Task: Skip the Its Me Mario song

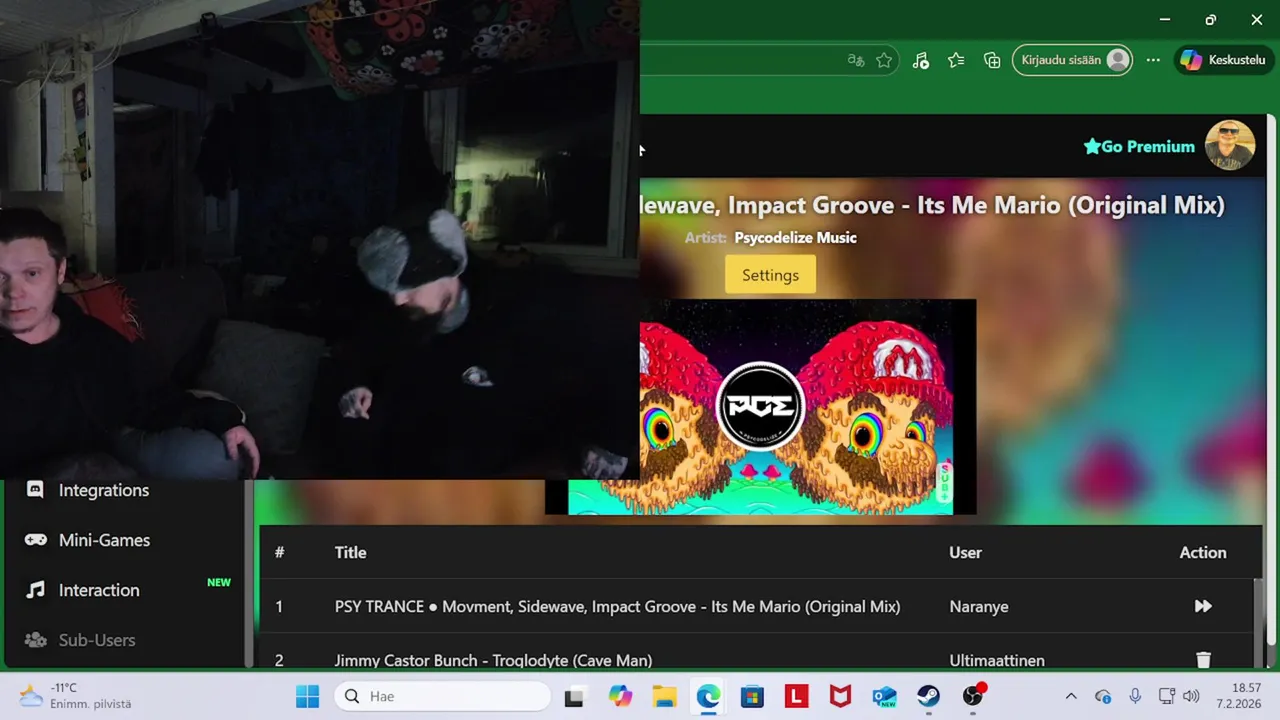Action: point(1203,606)
